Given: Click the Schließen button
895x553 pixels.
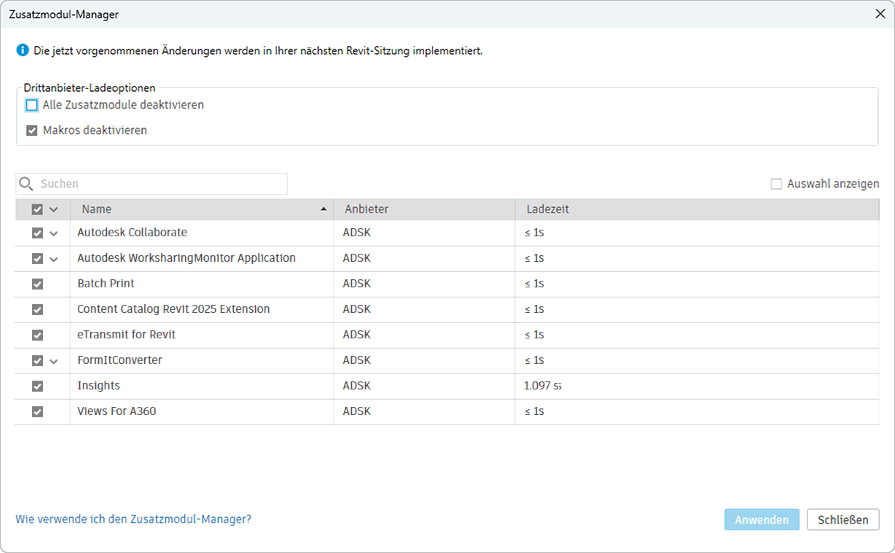Looking at the screenshot, I should (x=843, y=520).
